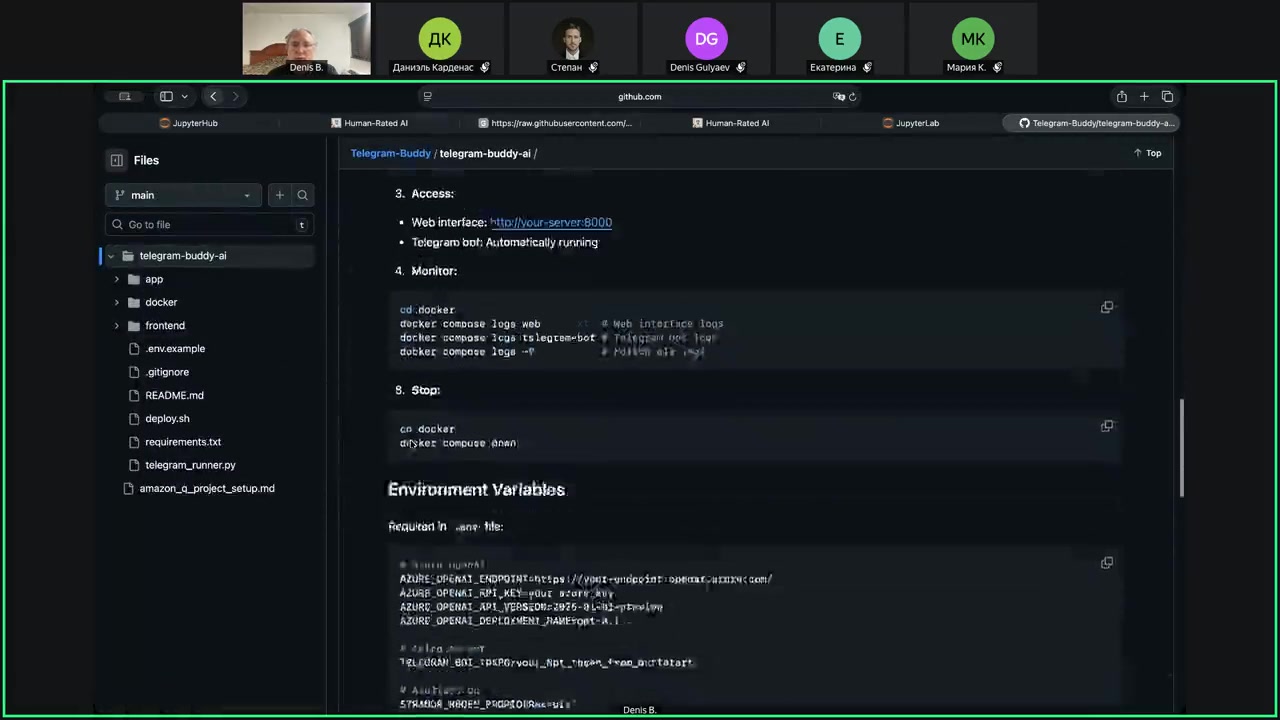Toggle Safari sidebar button

pos(166,97)
